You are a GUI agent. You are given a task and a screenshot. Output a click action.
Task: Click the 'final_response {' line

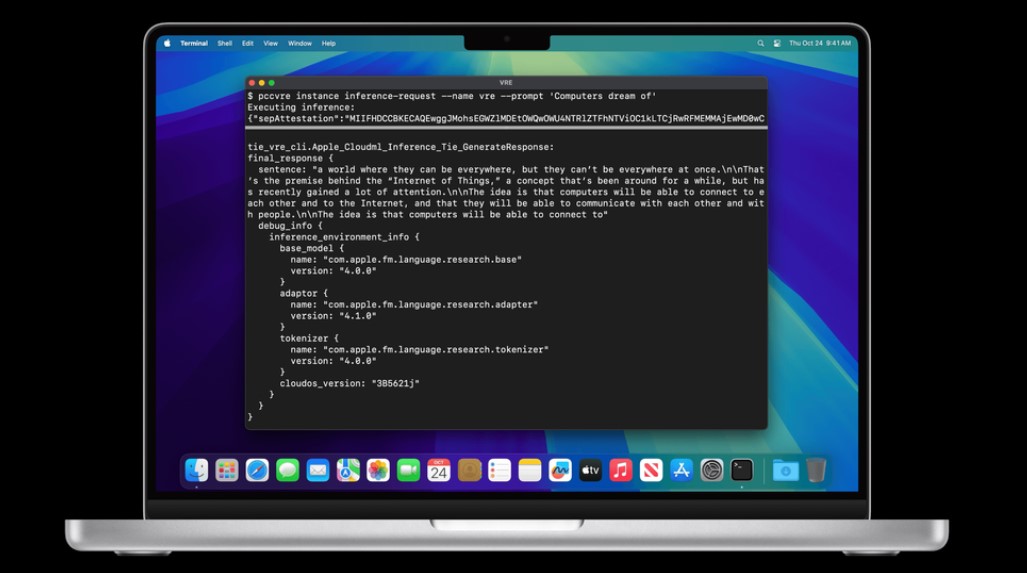point(290,158)
